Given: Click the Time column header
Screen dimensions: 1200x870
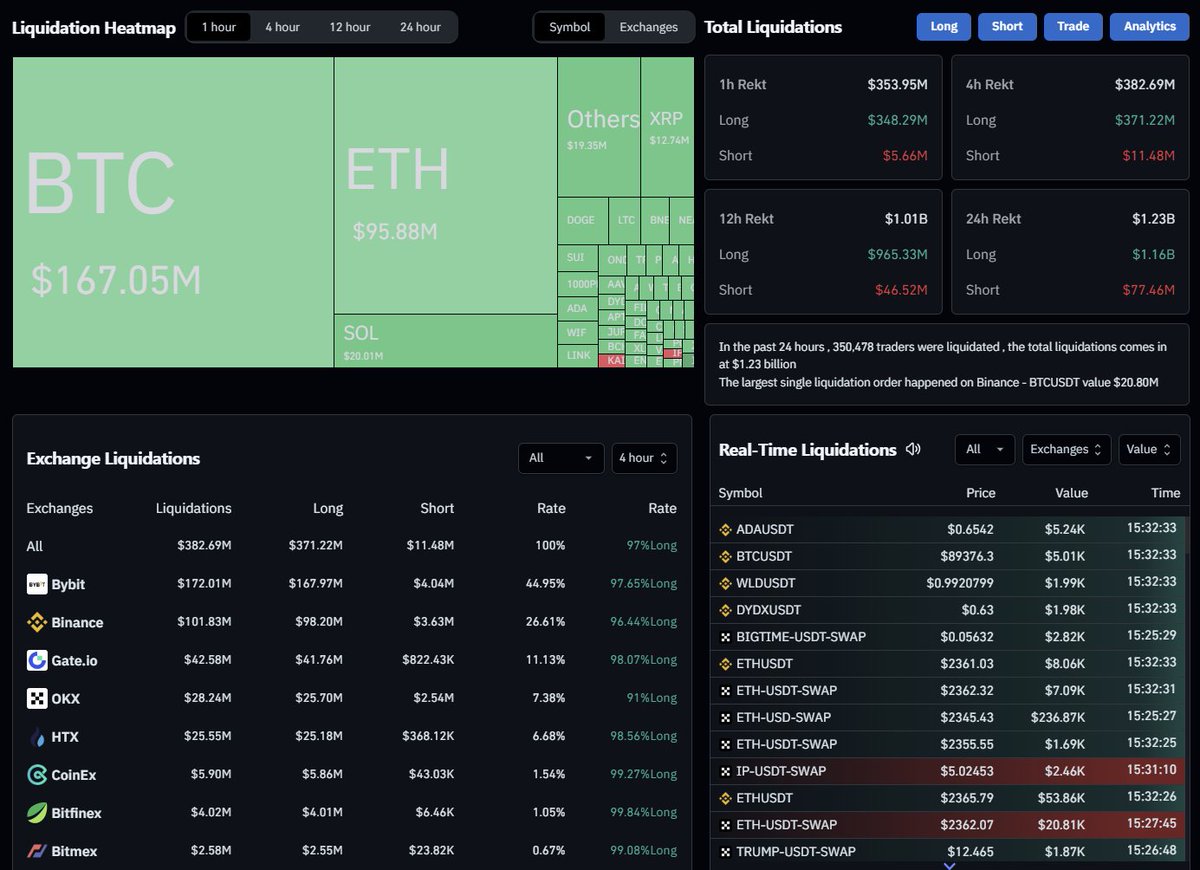Looking at the screenshot, I should (1166, 493).
